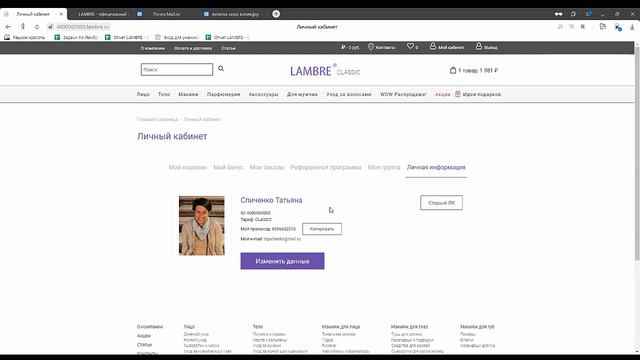Image resolution: width=640 pixels, height=360 pixels.
Task: Open Контакты via the location pin icon
Action: pos(371,47)
